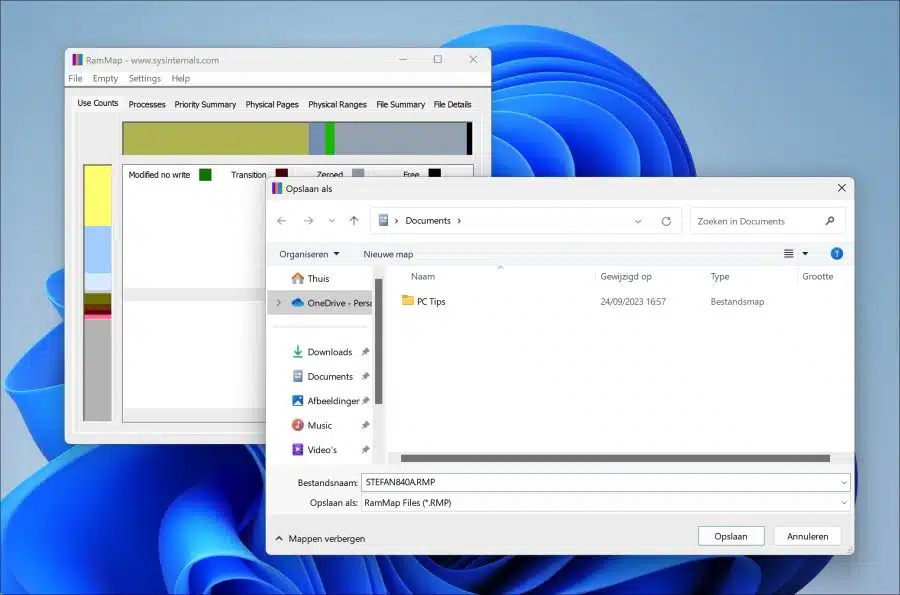Switch to RamMap Physical Ranges tab
The height and width of the screenshot is (595, 900).
point(337,104)
